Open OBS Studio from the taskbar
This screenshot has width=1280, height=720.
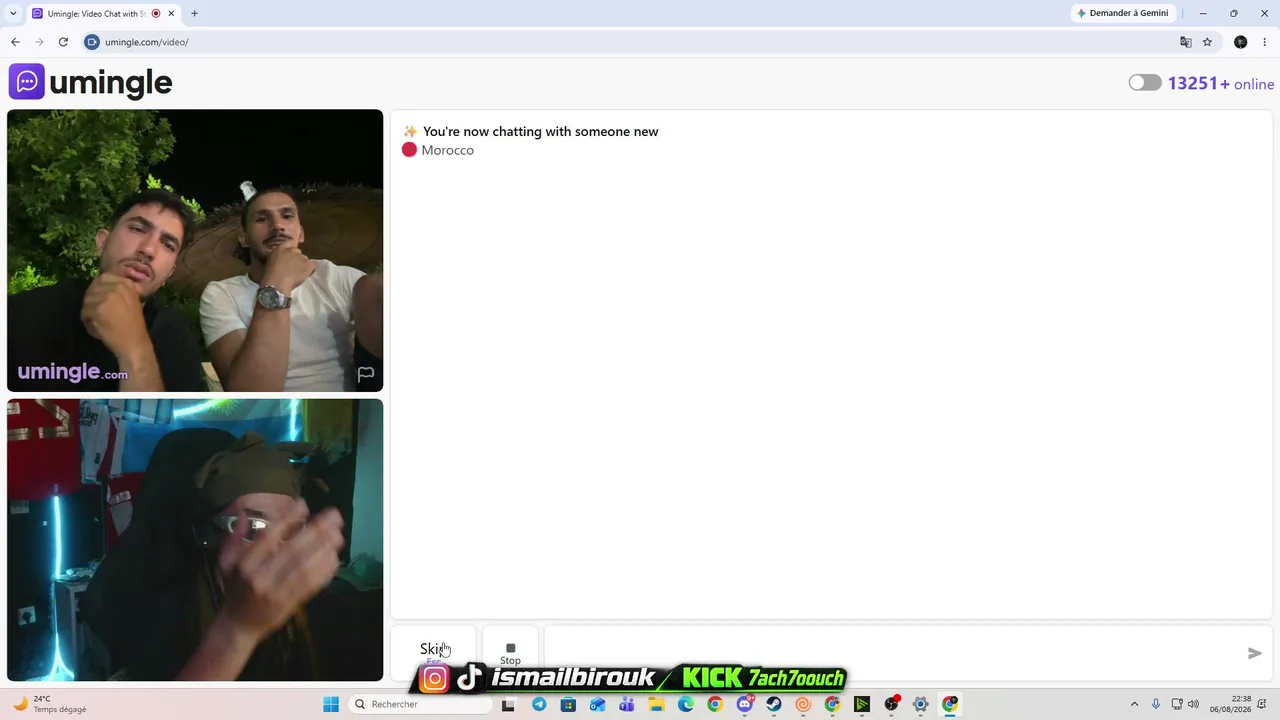click(891, 704)
